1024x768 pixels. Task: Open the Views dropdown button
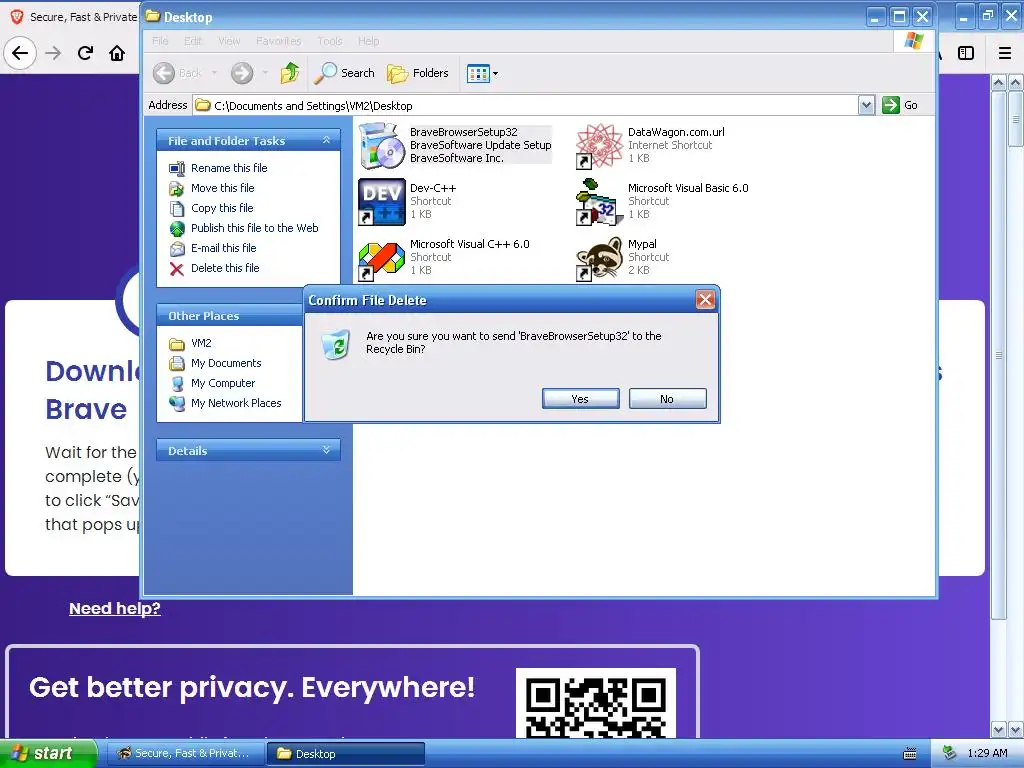tap(483, 73)
